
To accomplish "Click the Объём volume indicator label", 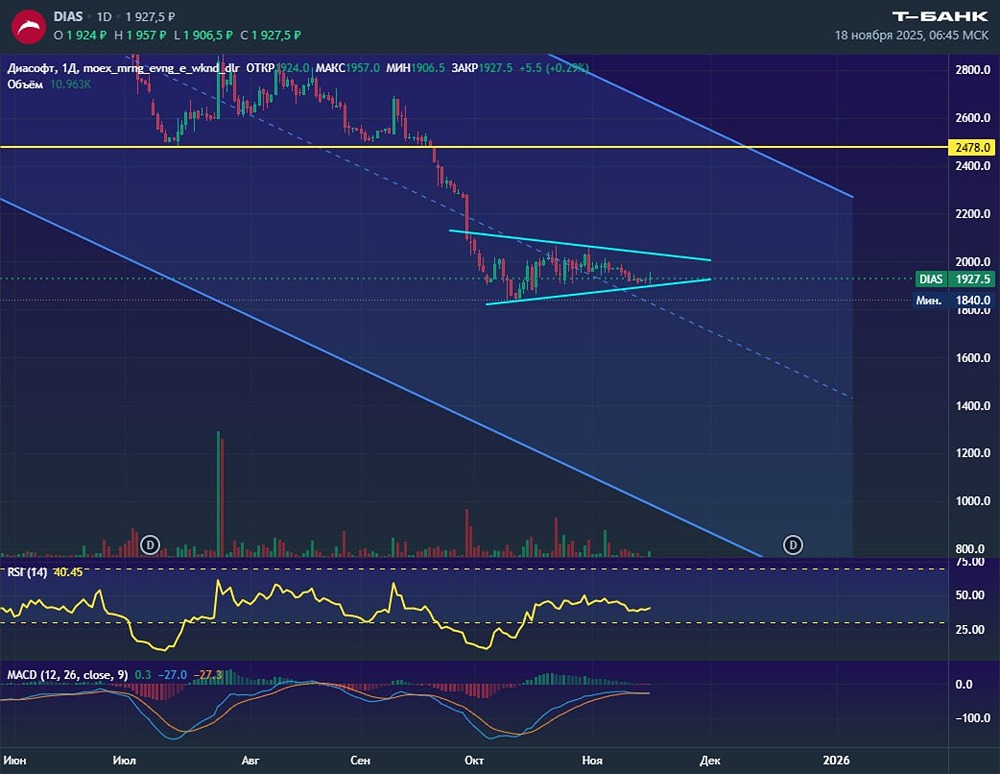I will point(25,84).
